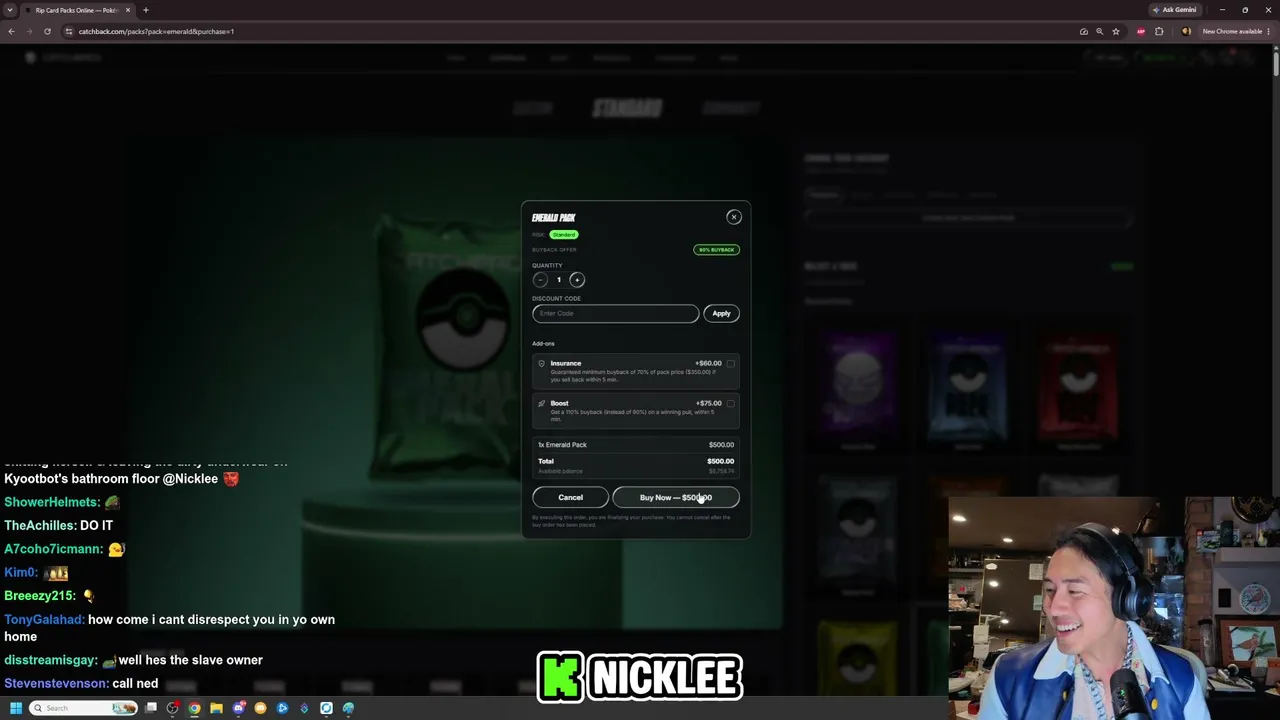Close the Emerald Pack purchase dialog

point(733,217)
